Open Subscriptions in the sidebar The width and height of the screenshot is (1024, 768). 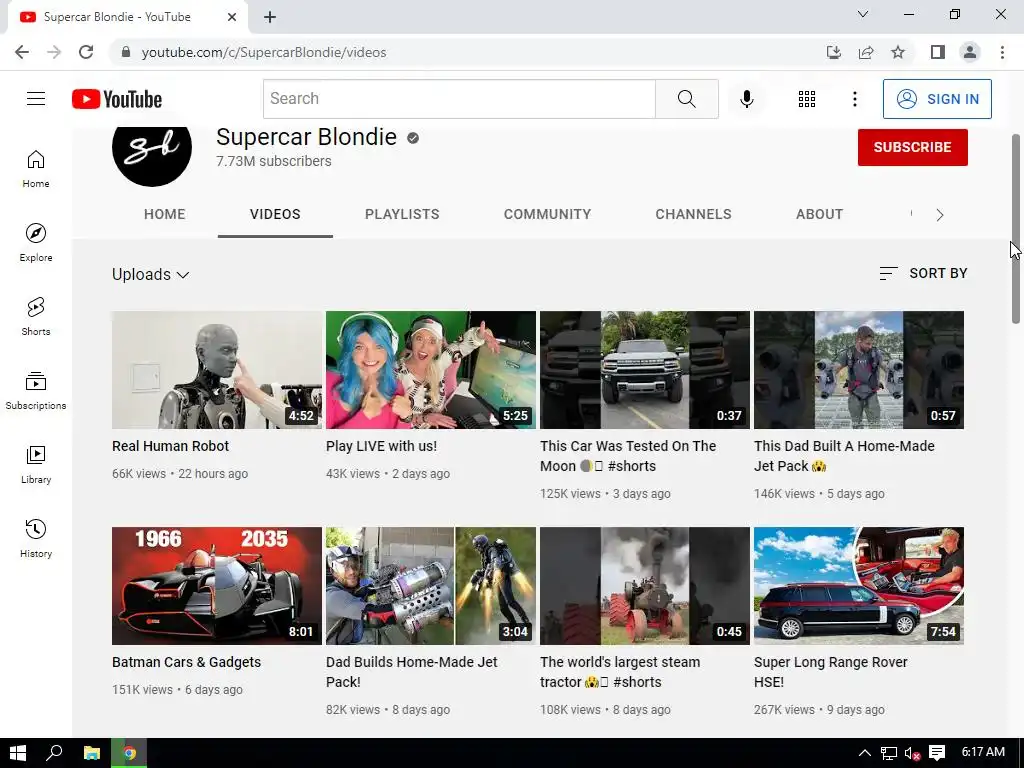pyautogui.click(x=36, y=391)
